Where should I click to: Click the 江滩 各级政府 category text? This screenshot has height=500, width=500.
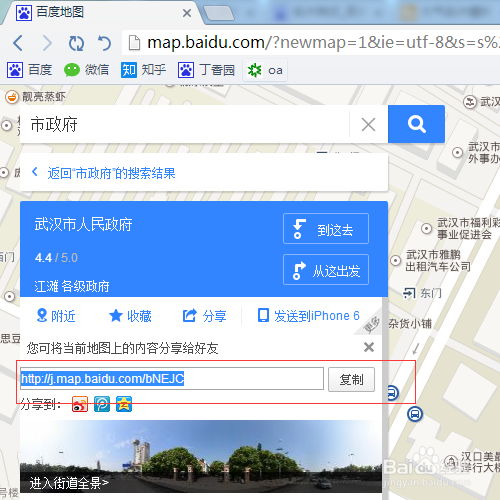point(72,286)
